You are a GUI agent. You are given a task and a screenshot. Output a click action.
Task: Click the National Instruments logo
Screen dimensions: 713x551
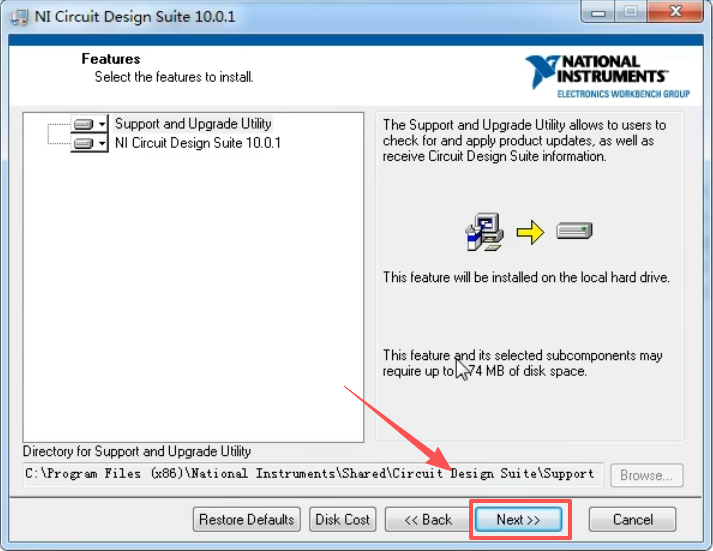click(x=608, y=76)
